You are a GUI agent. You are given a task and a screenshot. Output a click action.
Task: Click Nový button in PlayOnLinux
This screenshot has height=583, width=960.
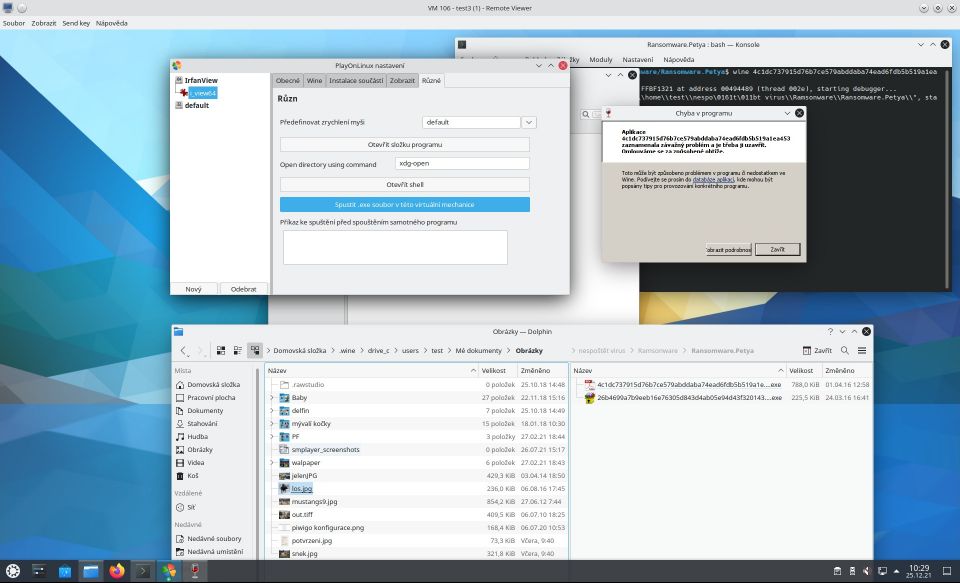(193, 289)
